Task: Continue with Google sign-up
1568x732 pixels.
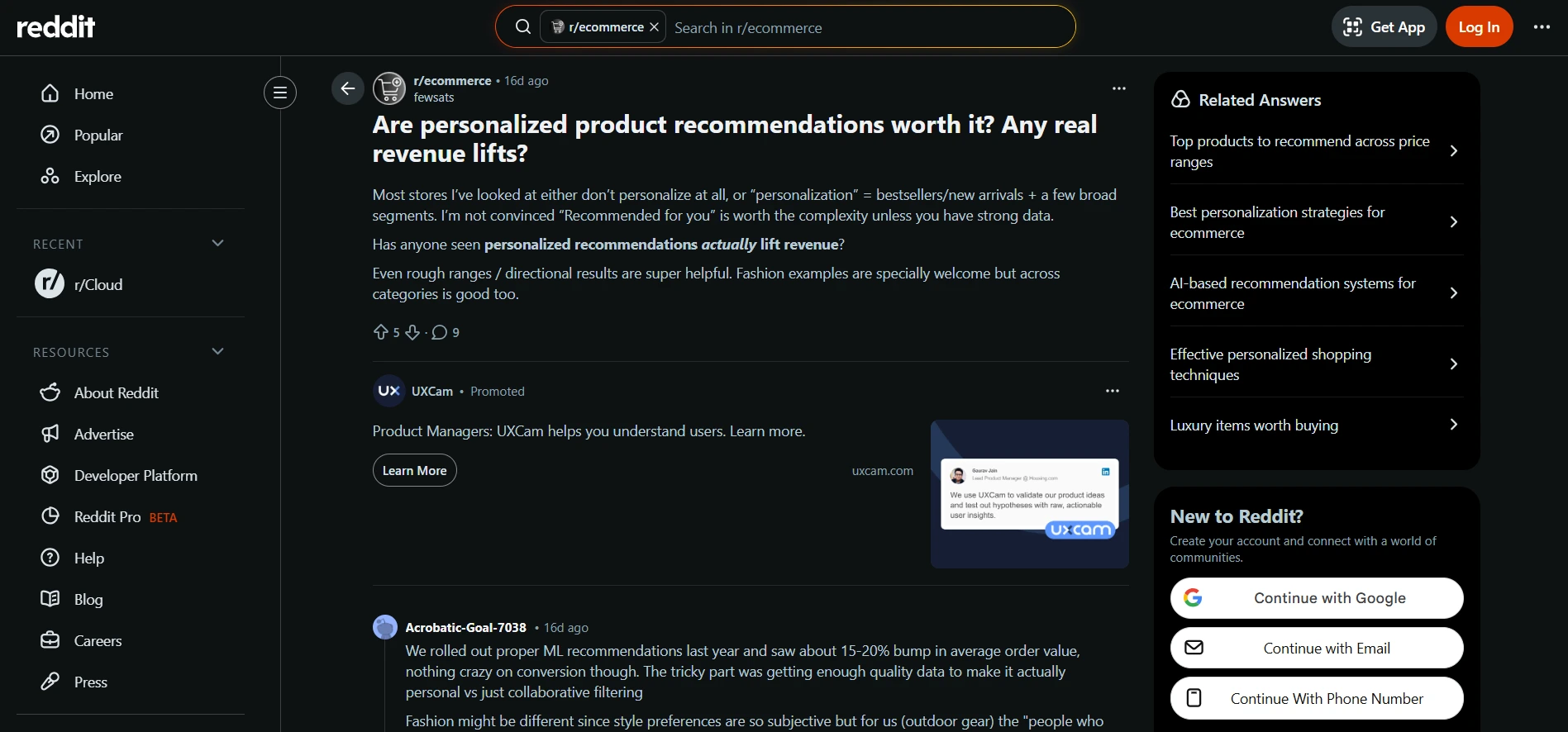Action: (1316, 598)
